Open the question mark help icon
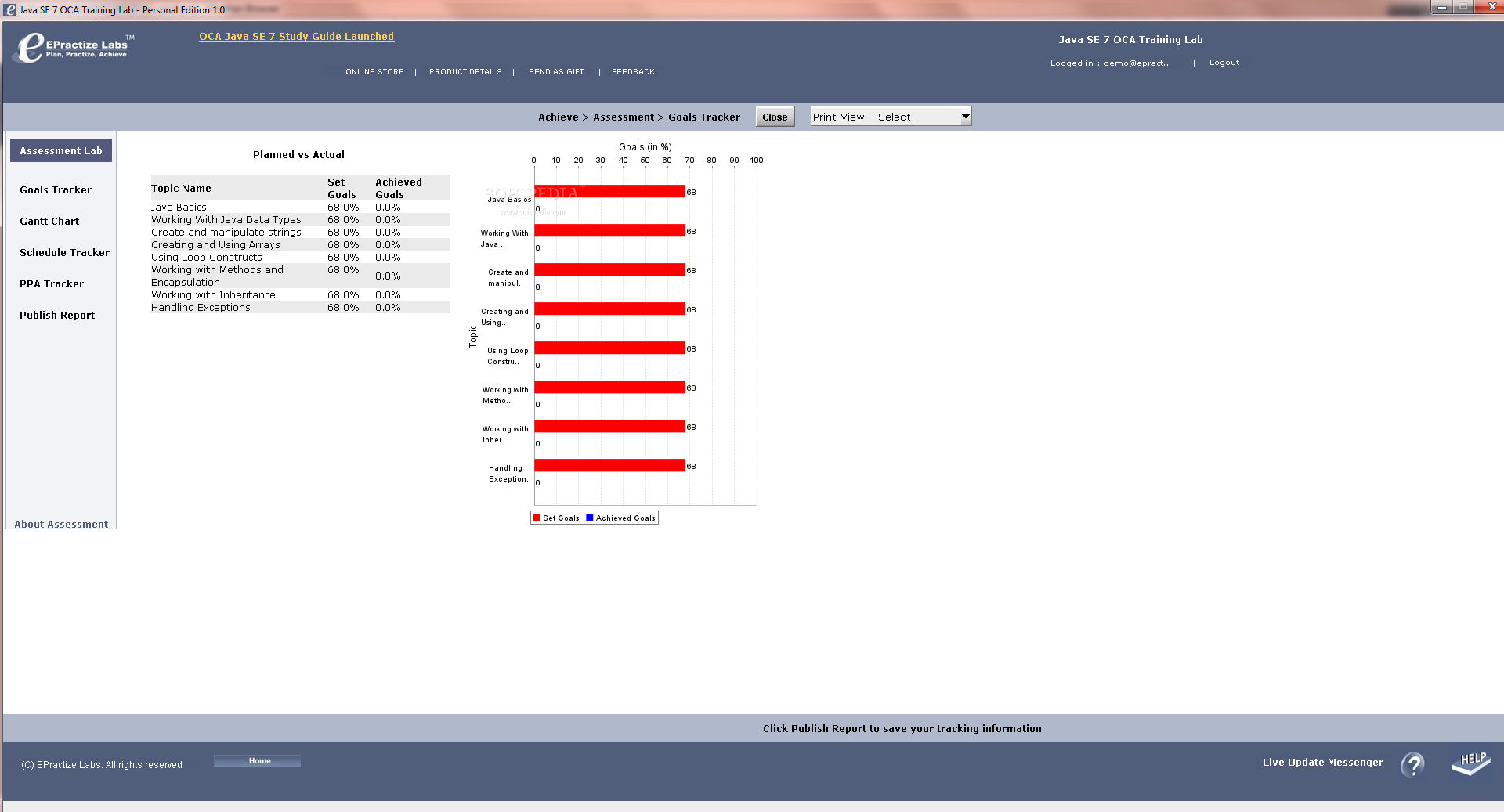Image resolution: width=1504 pixels, height=812 pixels. tap(1413, 764)
